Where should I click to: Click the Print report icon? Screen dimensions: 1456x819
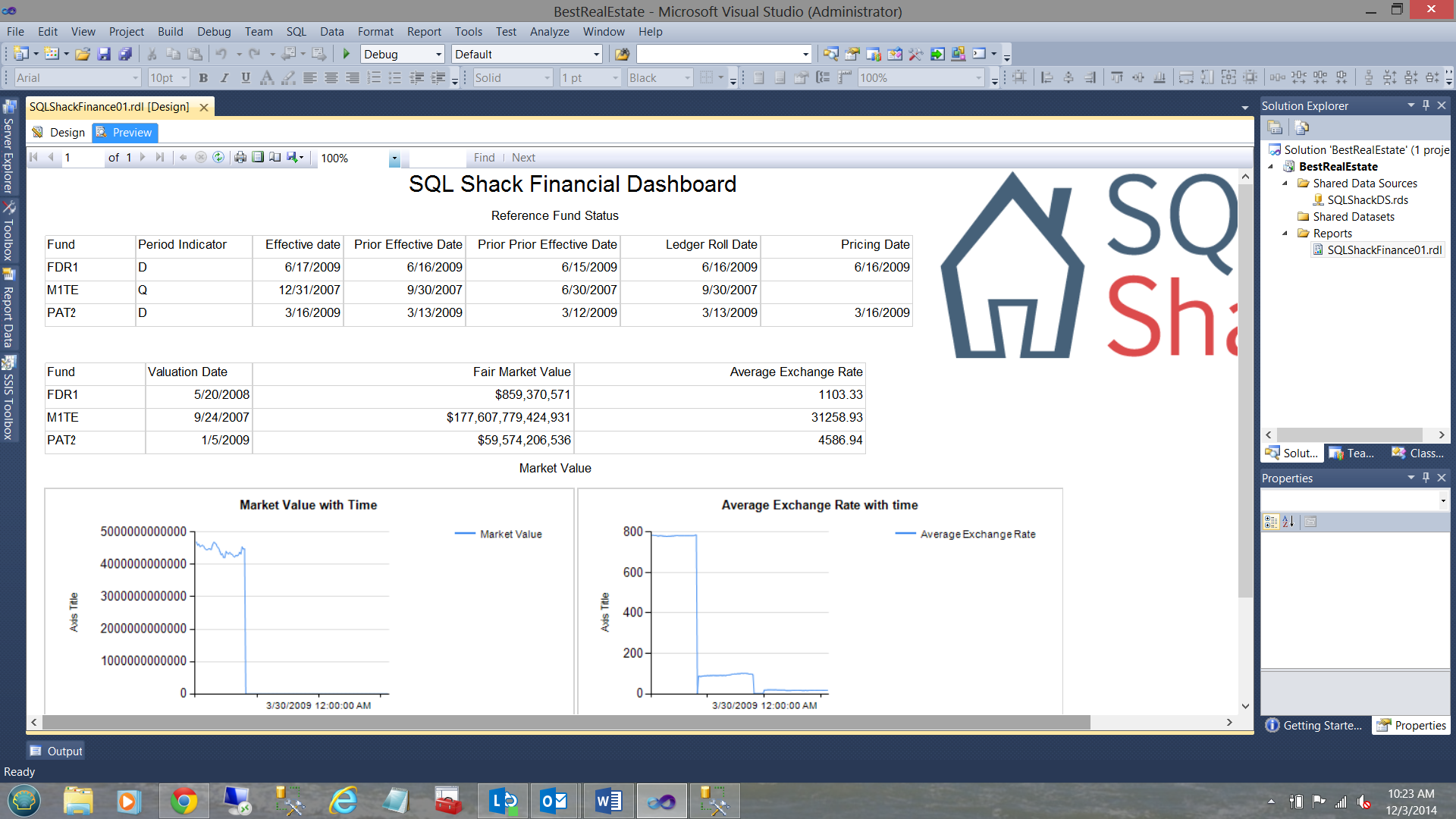click(x=240, y=157)
